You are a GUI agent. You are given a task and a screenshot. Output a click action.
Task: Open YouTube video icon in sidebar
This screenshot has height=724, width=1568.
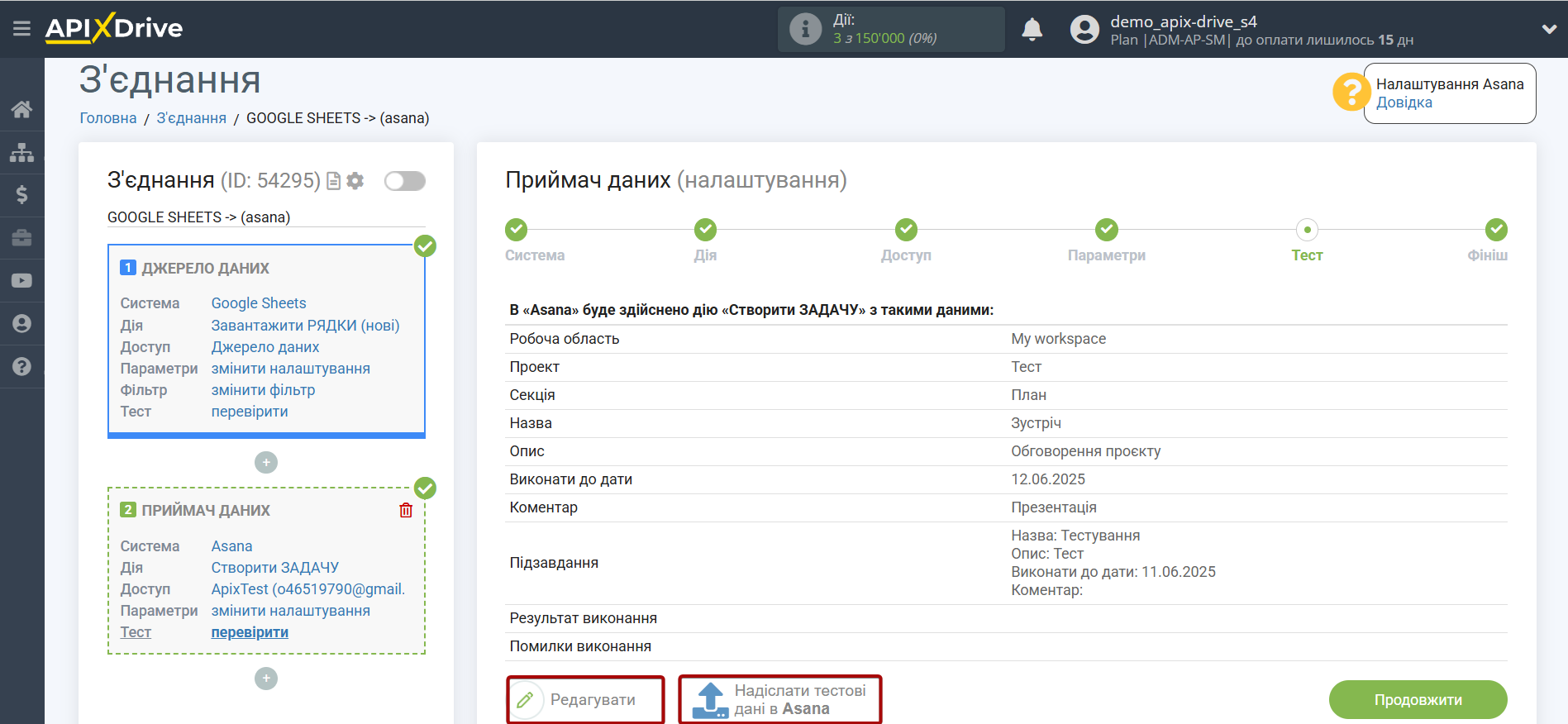coord(22,281)
